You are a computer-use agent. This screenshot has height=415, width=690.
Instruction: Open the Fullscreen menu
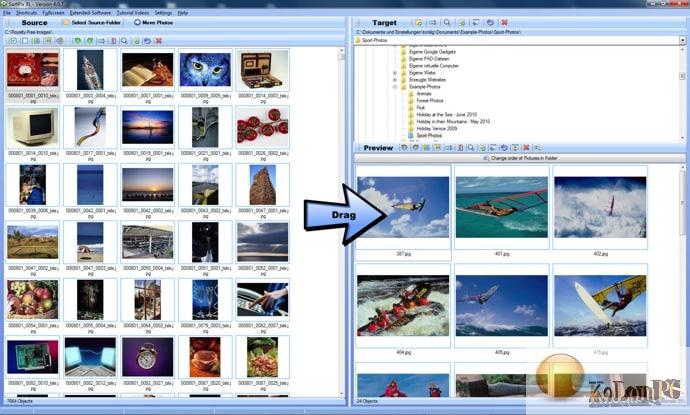click(x=53, y=13)
